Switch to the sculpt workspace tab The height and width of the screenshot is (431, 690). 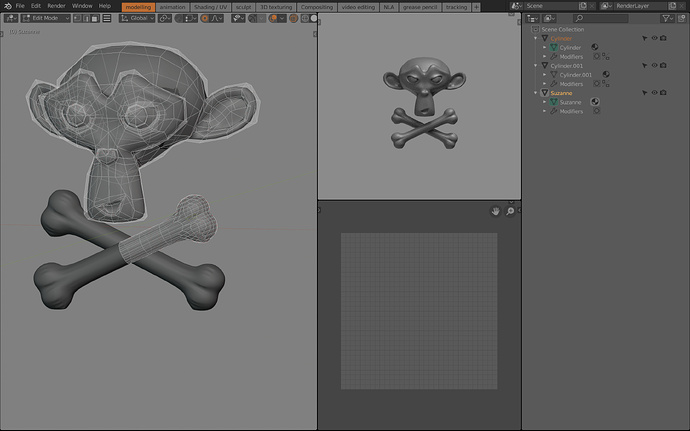243,7
